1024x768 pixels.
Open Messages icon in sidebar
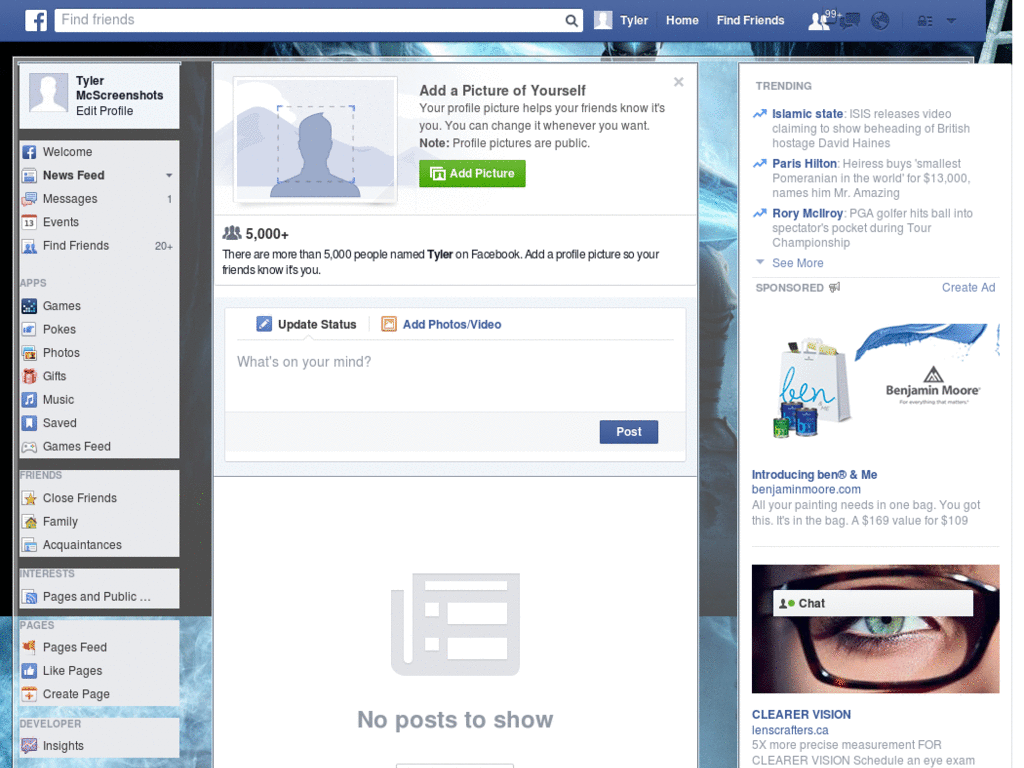[29, 199]
